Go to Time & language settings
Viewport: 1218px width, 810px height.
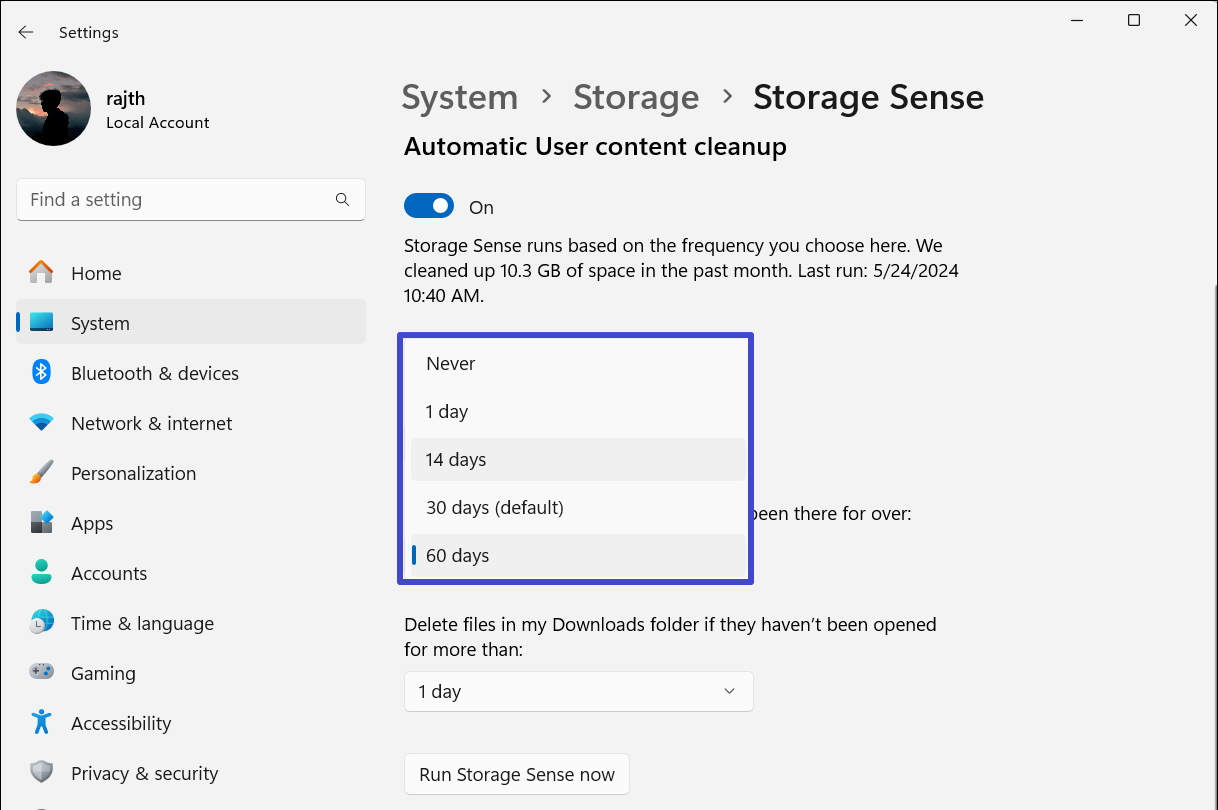click(142, 623)
